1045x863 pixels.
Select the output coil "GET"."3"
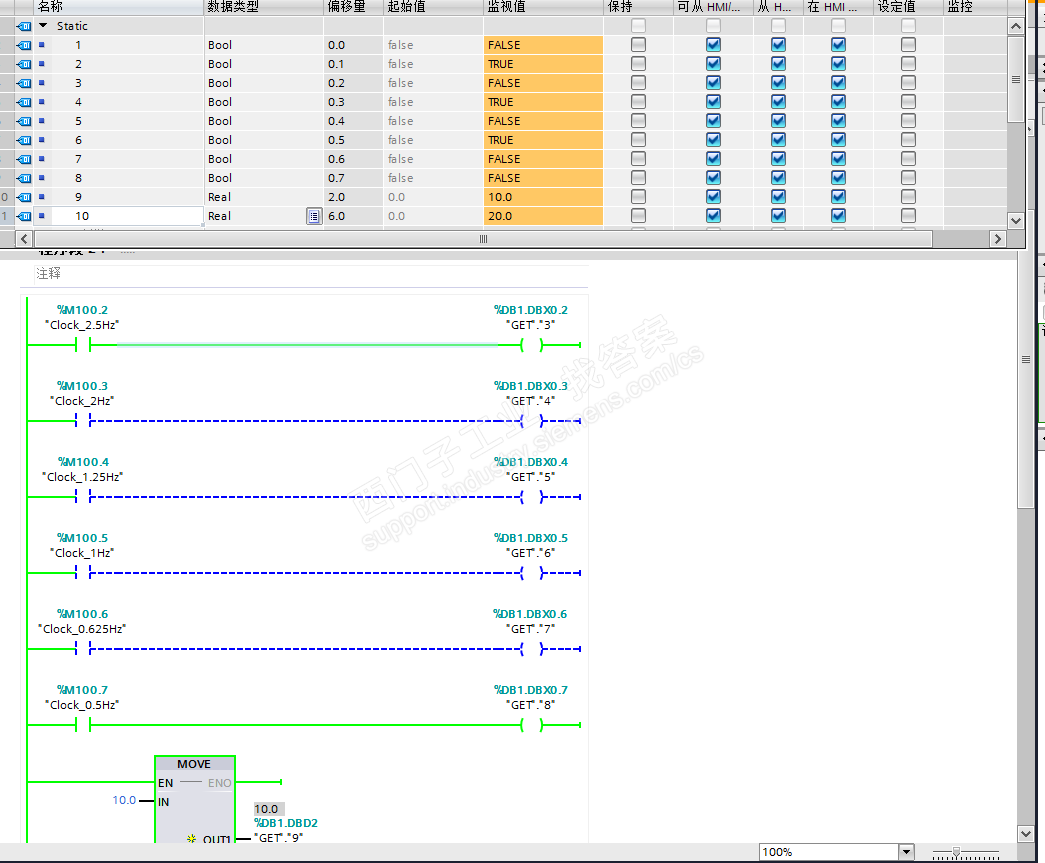click(x=532, y=345)
